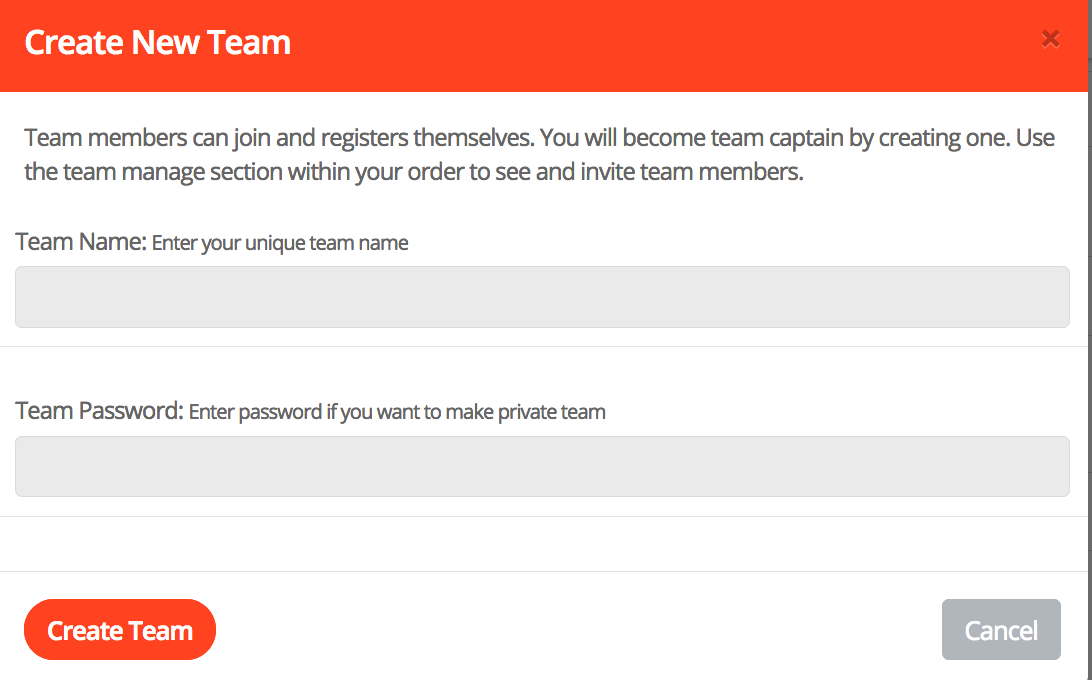Click the blank area above the footer divider
Screen dimensions: 1092x680
[546, 545]
